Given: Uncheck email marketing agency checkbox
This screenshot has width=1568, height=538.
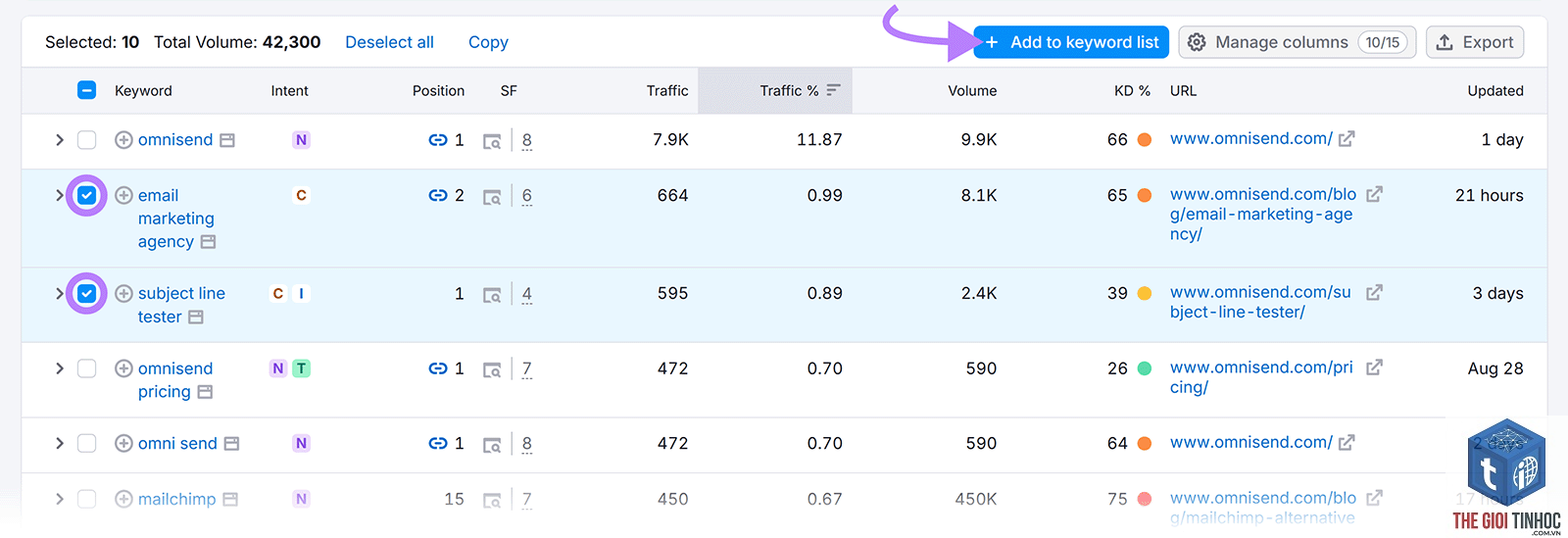Looking at the screenshot, I should [x=86, y=195].
